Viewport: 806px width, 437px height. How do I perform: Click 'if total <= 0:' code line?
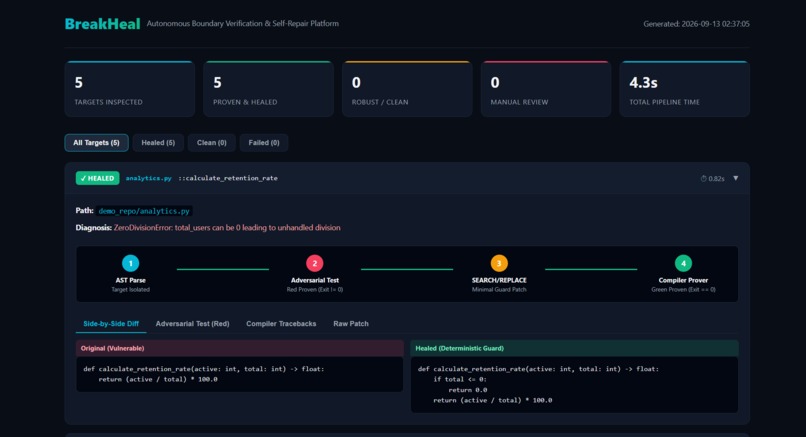(460, 379)
